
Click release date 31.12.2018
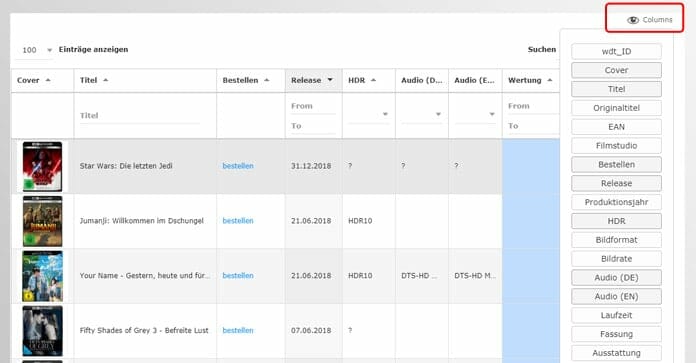[x=311, y=166]
